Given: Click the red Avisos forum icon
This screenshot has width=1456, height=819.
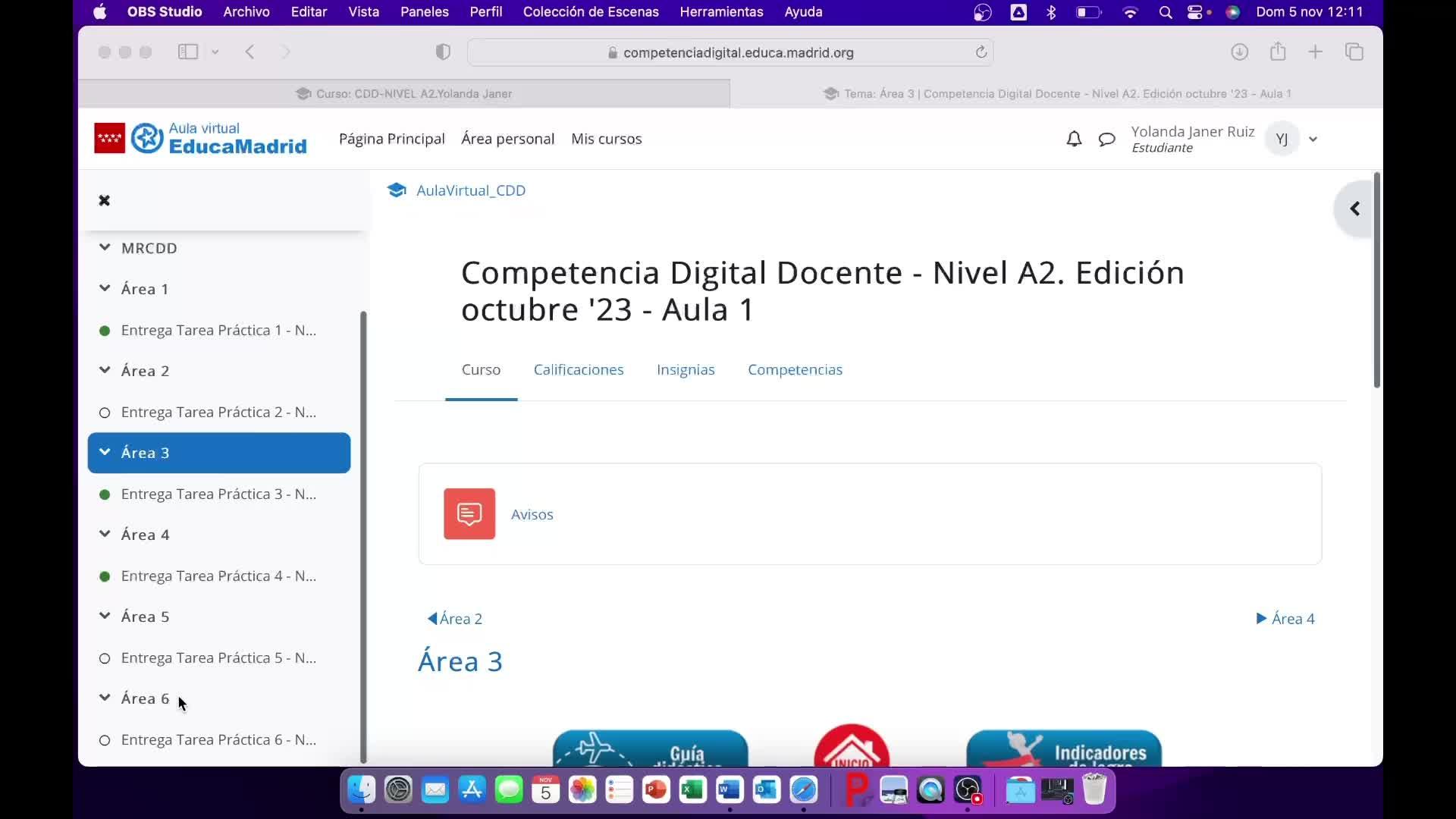Looking at the screenshot, I should pos(469,514).
